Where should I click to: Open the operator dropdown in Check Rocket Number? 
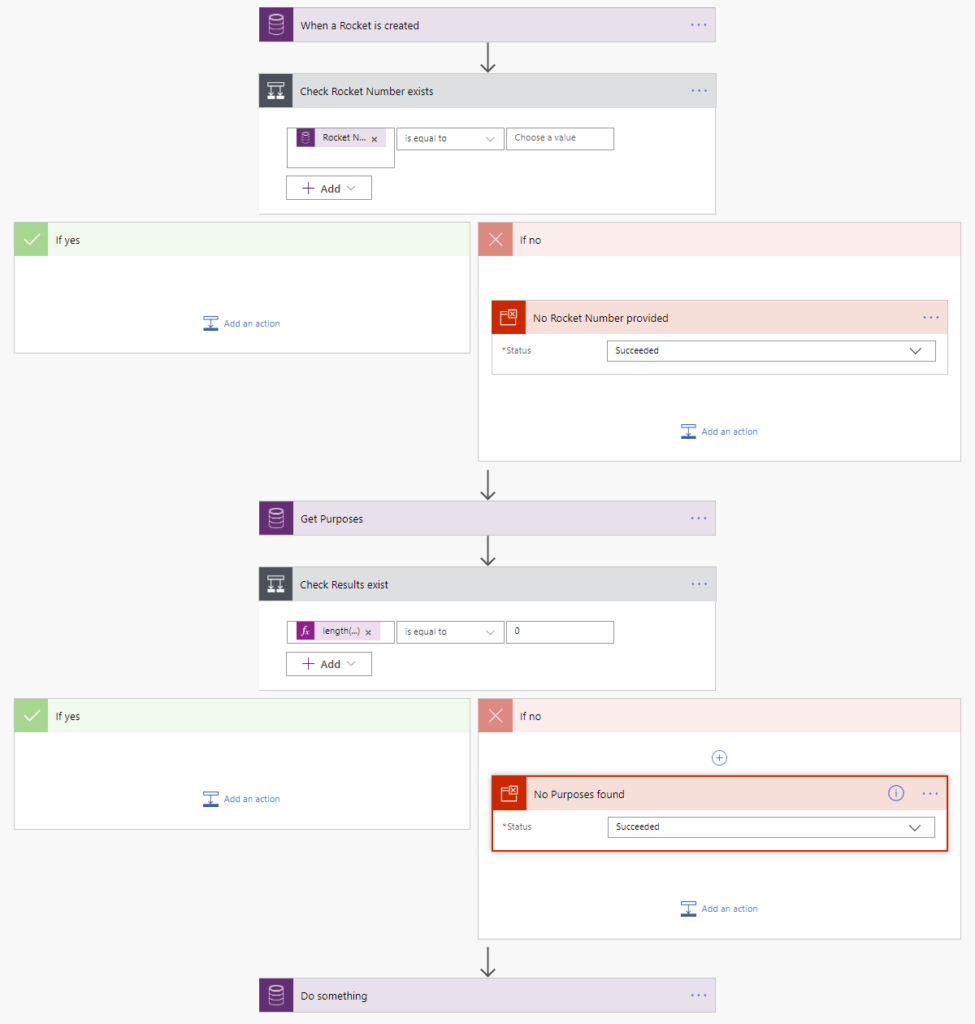[450, 139]
